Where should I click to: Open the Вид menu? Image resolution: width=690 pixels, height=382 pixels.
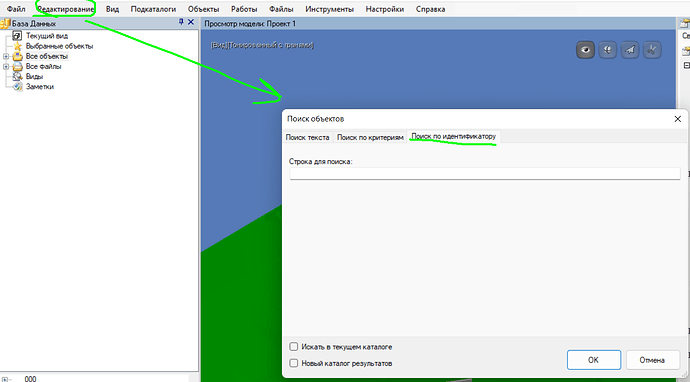(112, 9)
